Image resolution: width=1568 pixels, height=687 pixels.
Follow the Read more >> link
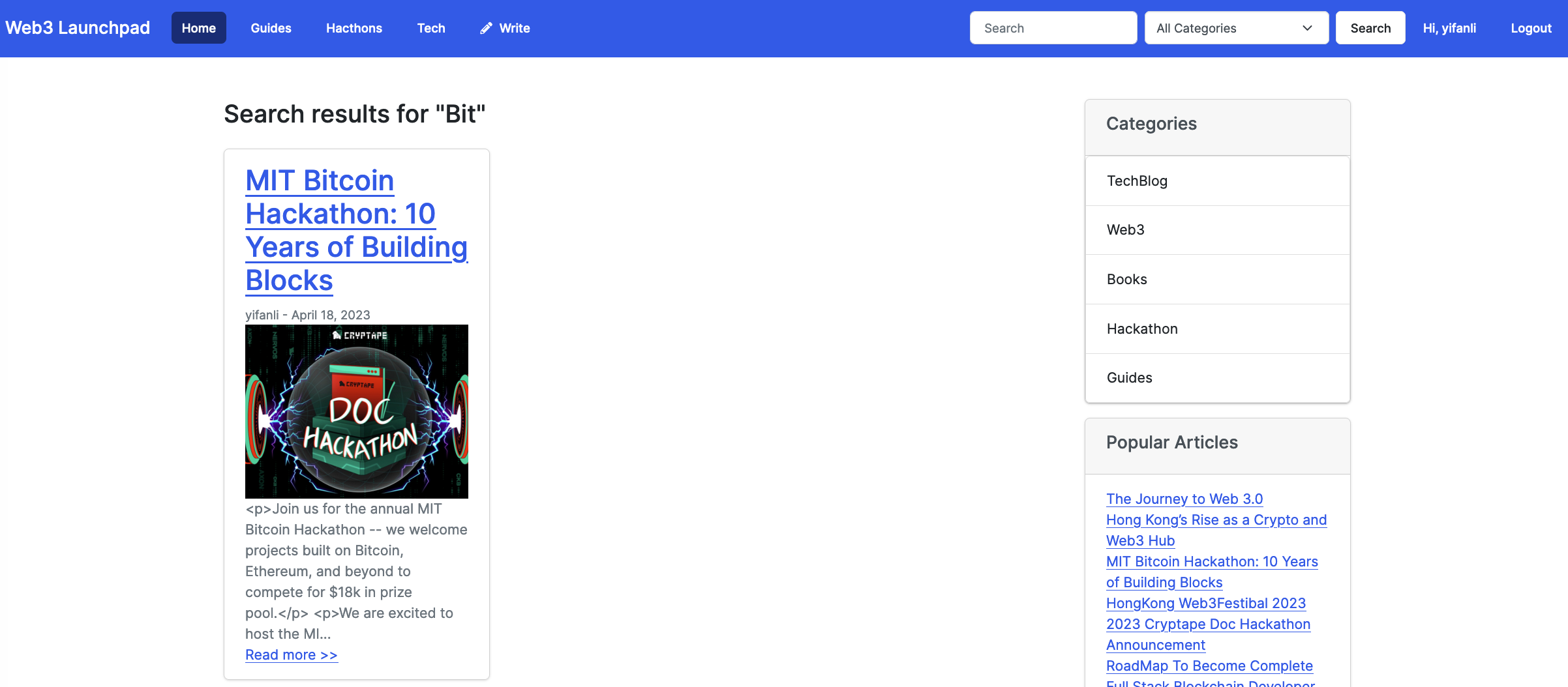coord(292,654)
